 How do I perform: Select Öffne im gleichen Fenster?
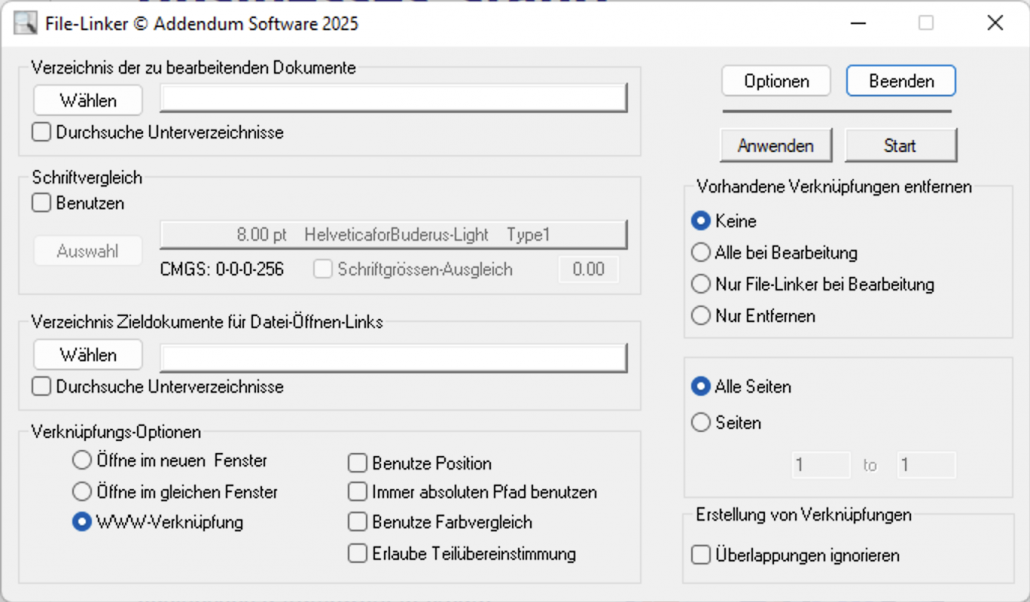[81, 492]
